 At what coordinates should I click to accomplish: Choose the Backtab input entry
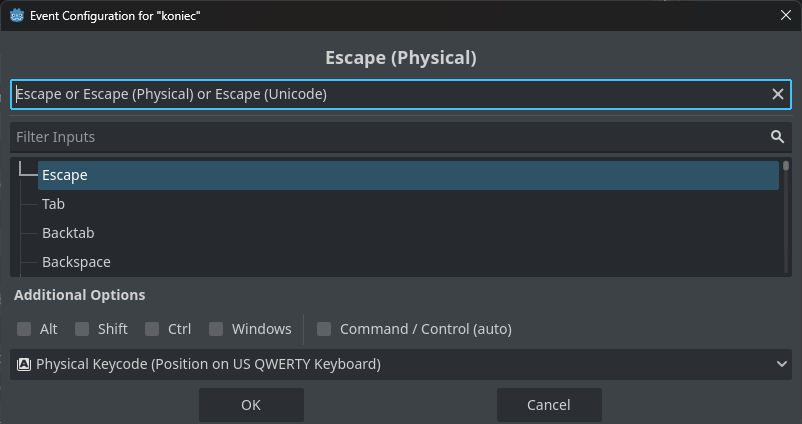click(x=68, y=233)
